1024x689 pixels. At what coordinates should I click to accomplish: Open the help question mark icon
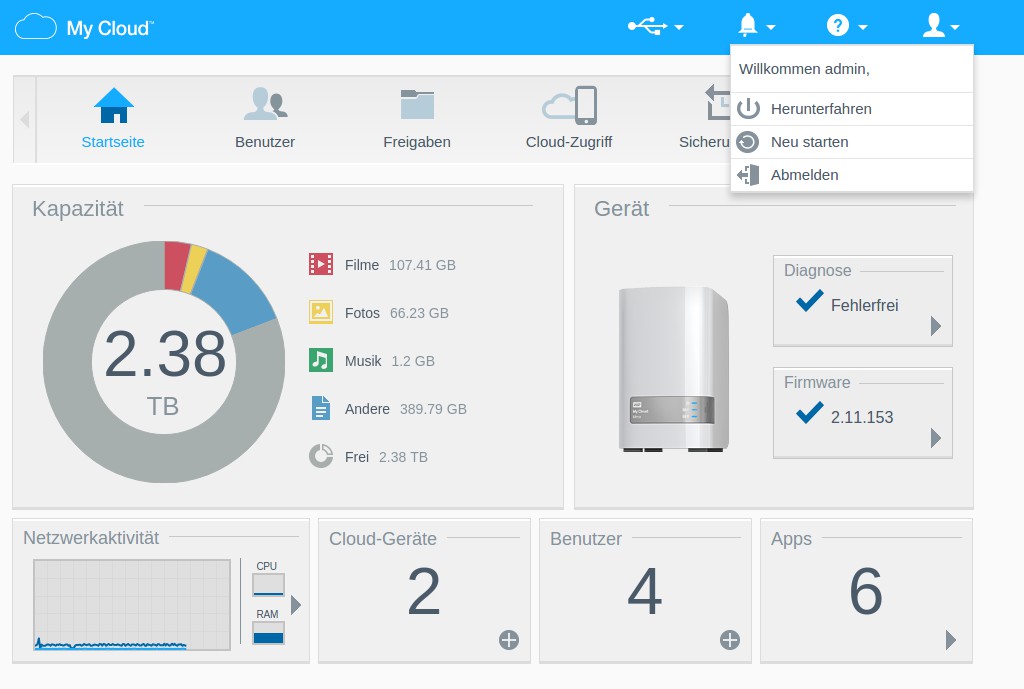837,25
